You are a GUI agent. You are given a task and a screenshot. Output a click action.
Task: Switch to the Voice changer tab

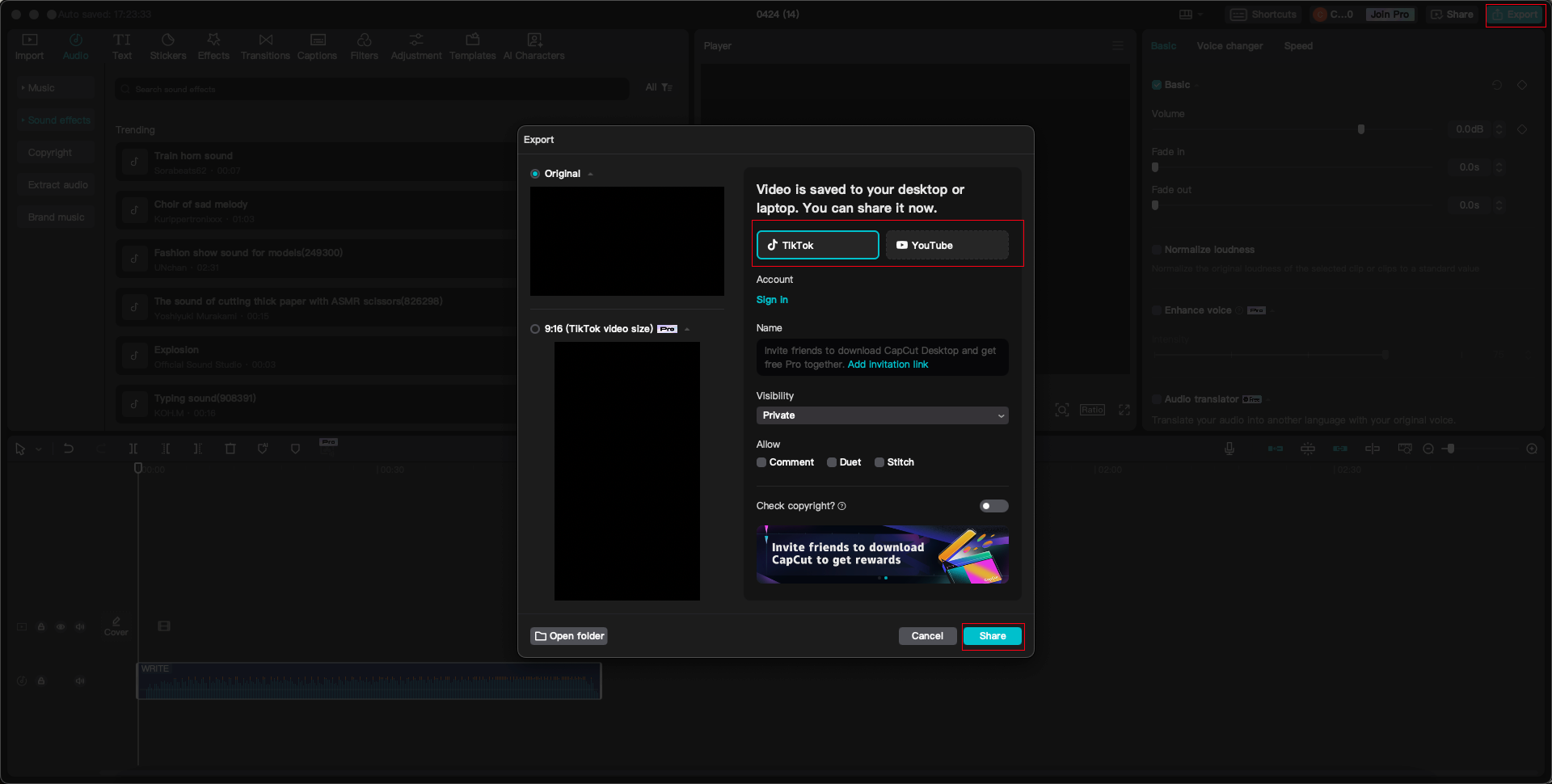(x=1229, y=46)
